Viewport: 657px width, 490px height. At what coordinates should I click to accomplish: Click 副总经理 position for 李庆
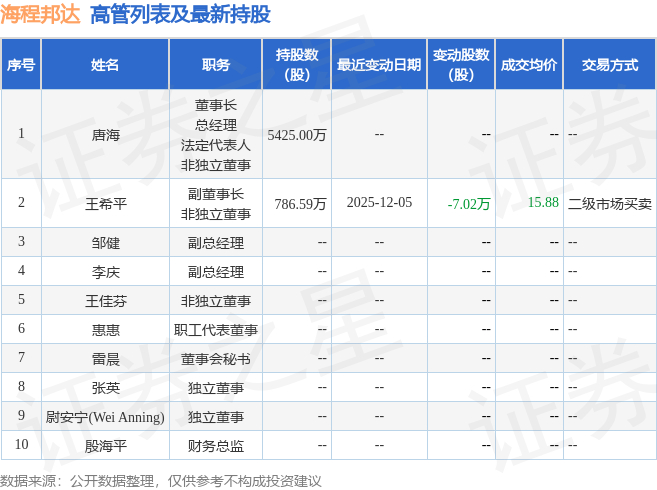(x=216, y=272)
